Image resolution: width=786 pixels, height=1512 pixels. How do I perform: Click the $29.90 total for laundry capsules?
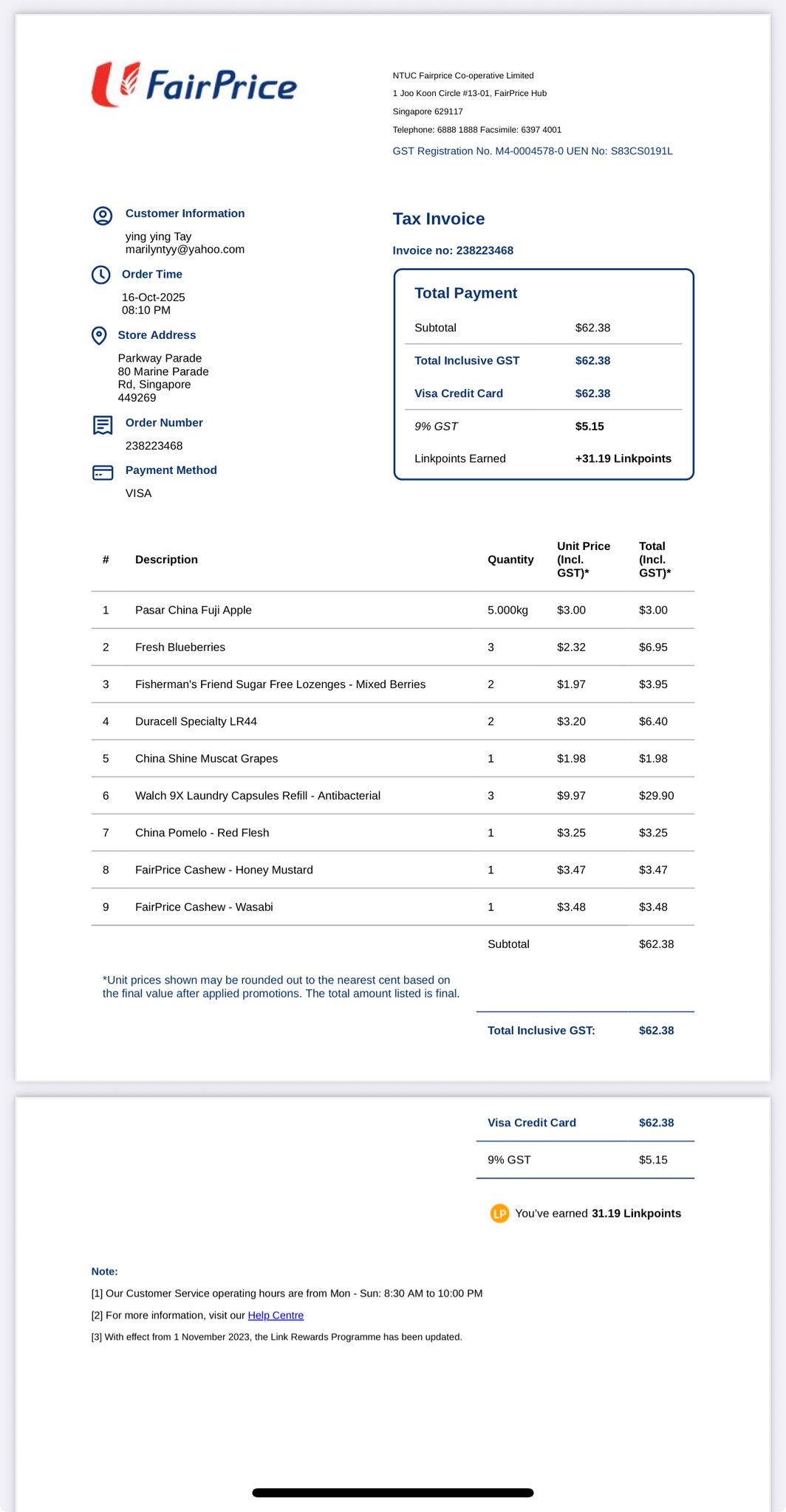(656, 795)
